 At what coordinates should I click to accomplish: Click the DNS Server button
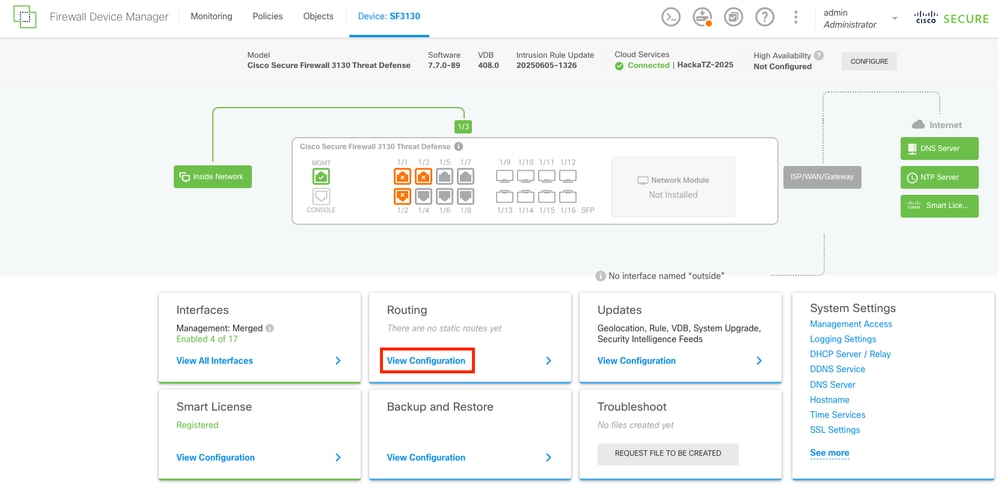(x=939, y=148)
